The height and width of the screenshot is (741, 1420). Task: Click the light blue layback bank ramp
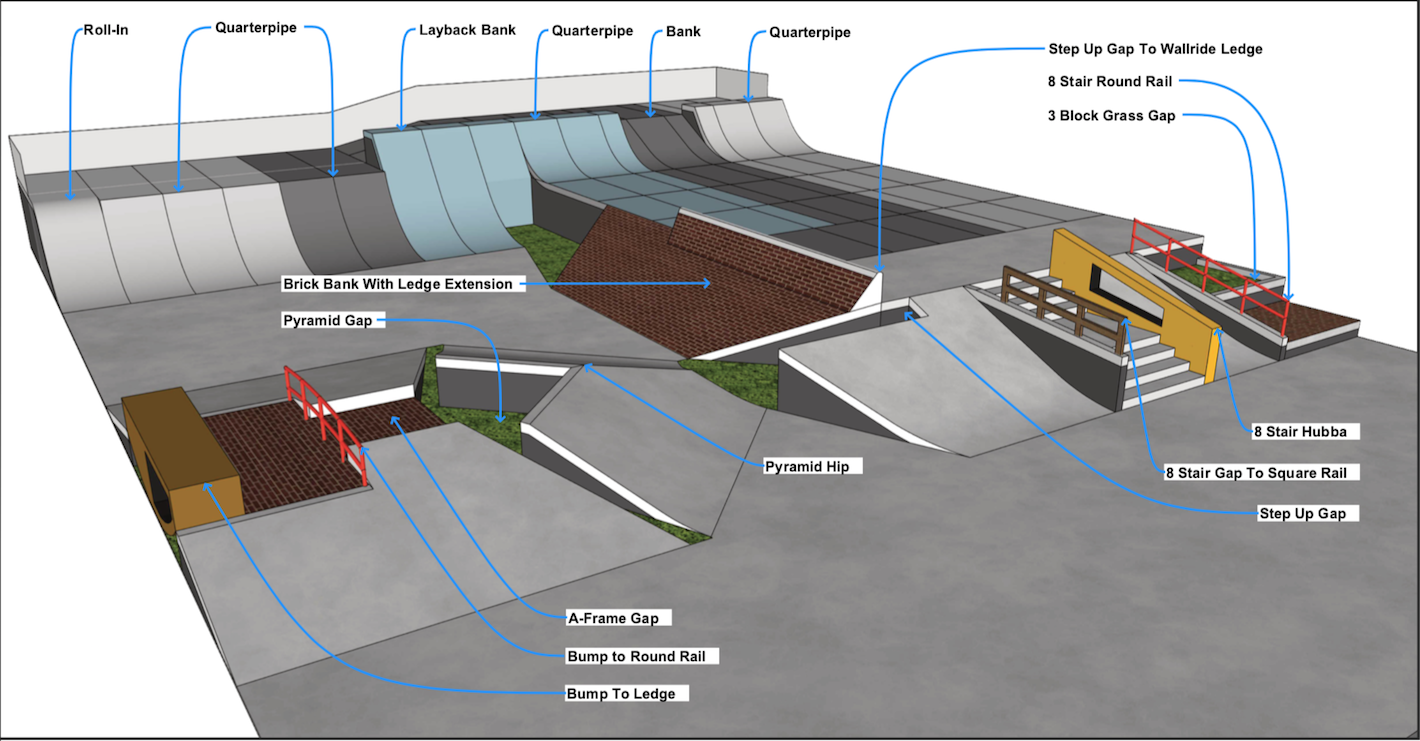[450, 190]
